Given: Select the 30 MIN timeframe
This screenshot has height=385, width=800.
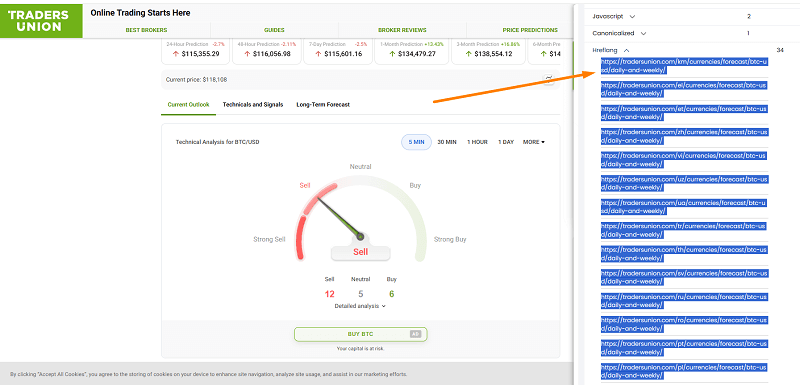Looking at the screenshot, I should click(x=447, y=142).
